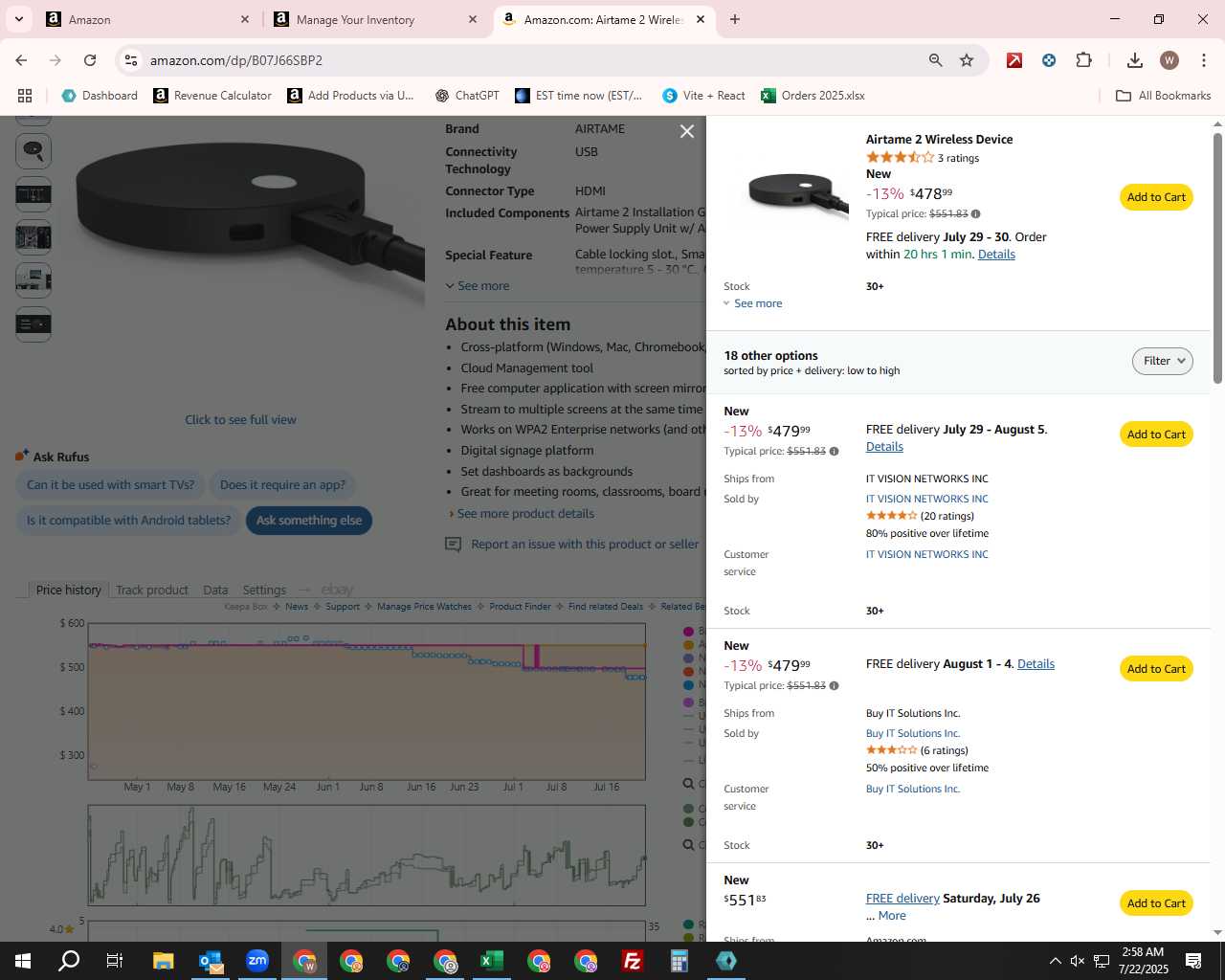The width and height of the screenshot is (1225, 980).
Task: Open FileZilla from the taskbar
Action: pos(633,961)
